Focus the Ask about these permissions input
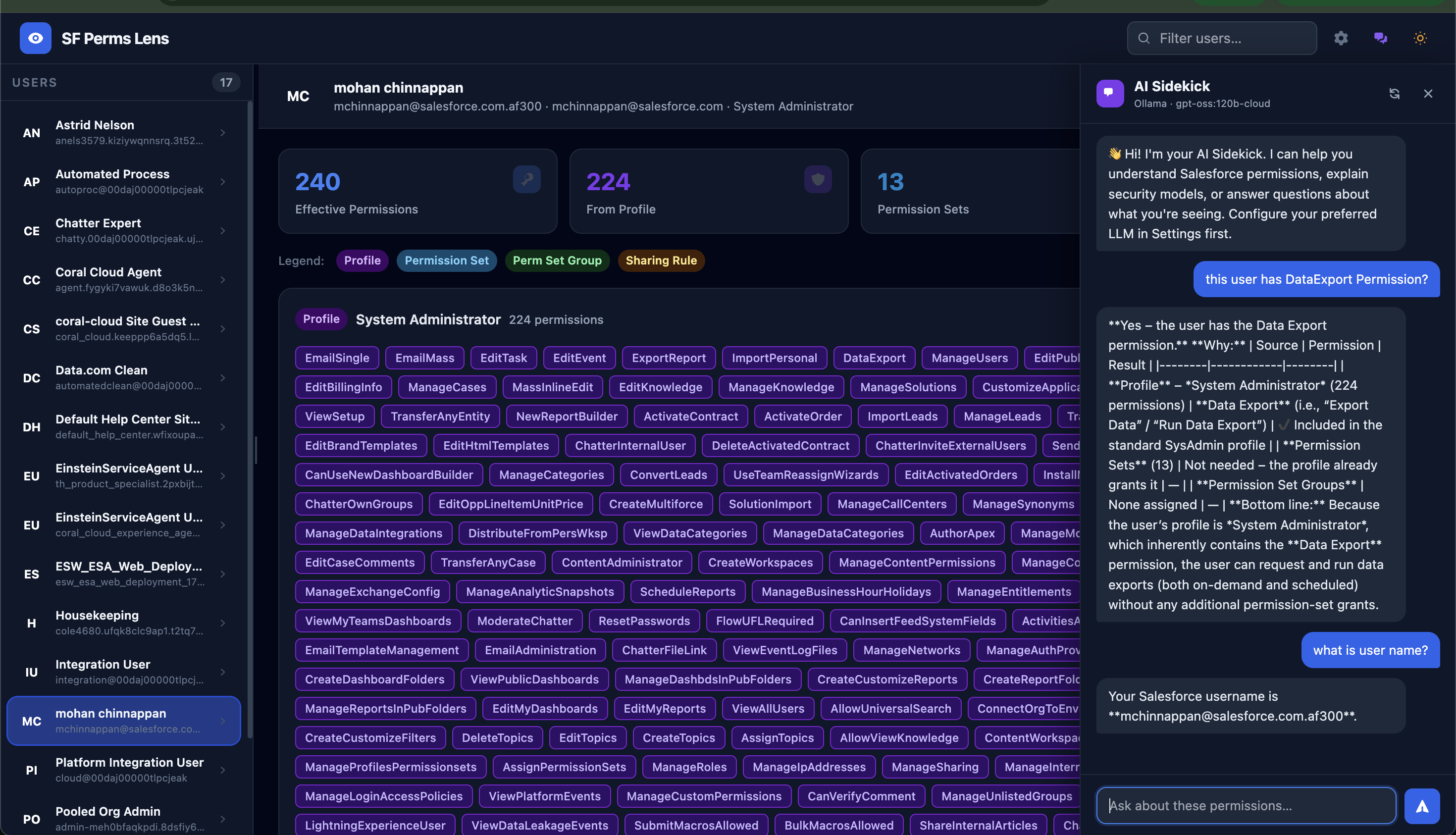This screenshot has width=1456, height=835. coord(1246,806)
